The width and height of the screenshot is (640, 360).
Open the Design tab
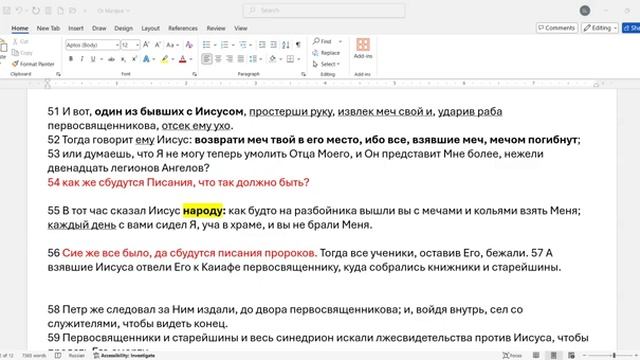(x=124, y=28)
